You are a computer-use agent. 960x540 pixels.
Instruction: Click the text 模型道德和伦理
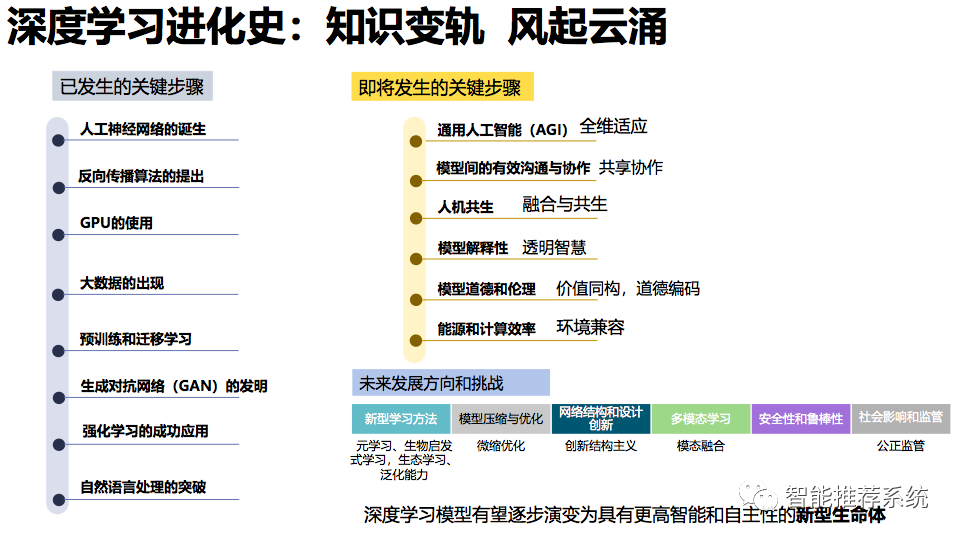point(487,289)
